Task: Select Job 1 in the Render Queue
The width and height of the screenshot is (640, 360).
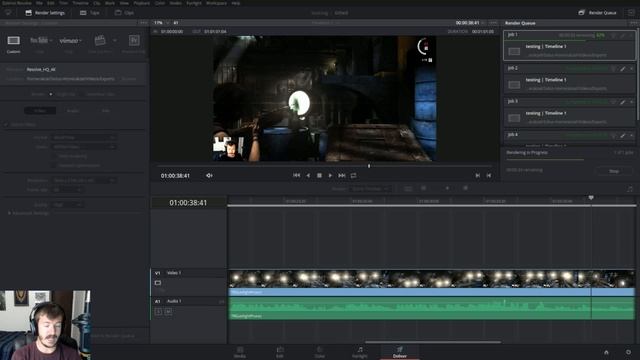Action: 569,46
